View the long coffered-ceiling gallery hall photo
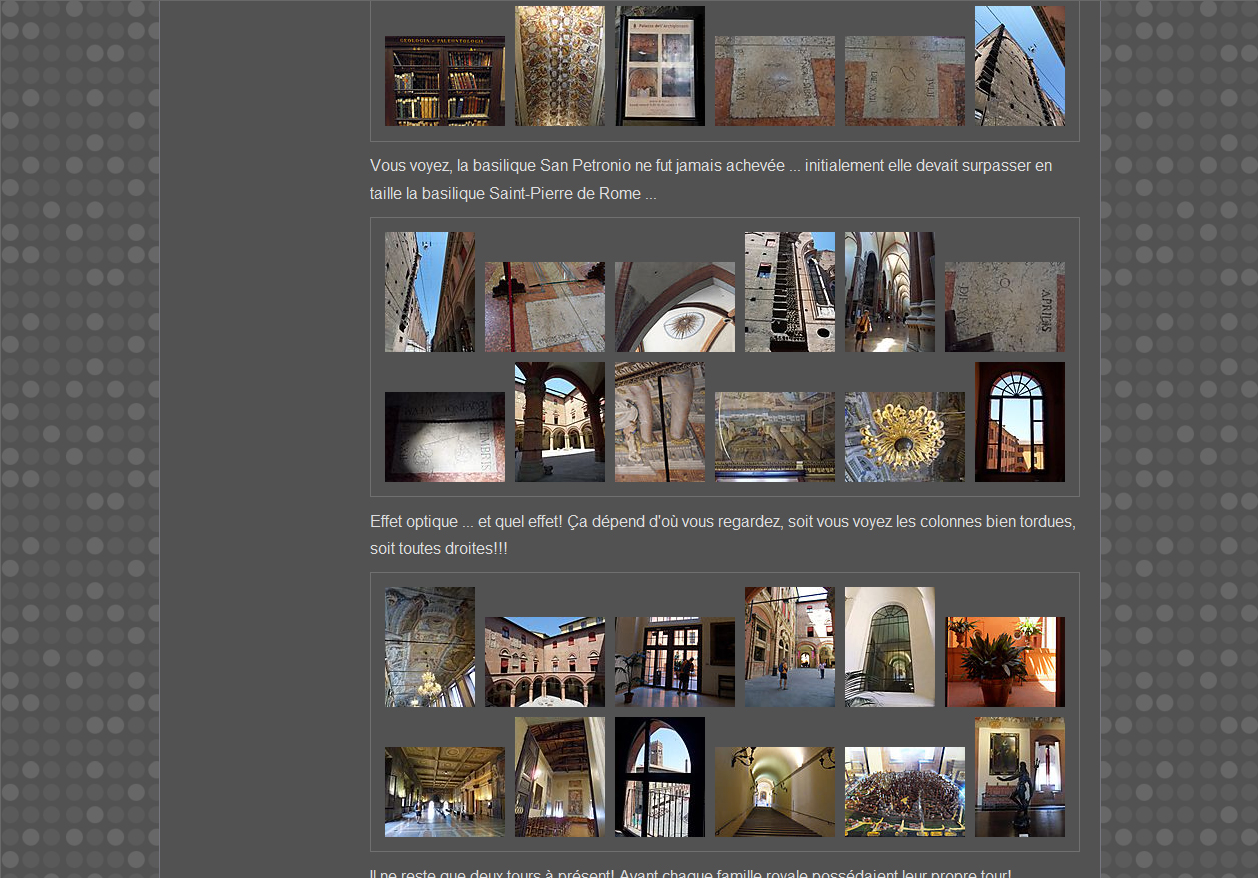The image size is (1258, 878). point(444,792)
